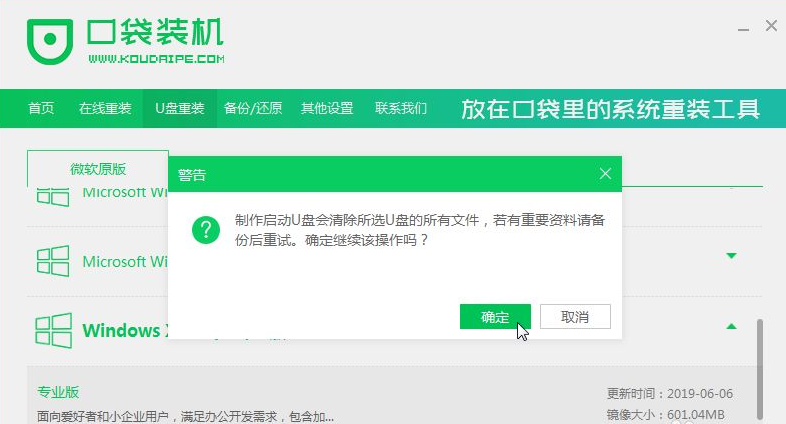Viewport: 786px width, 424px height.
Task: Click the 放在口袋里的系统重装工具 slogan
Action: pyautogui.click(x=610, y=109)
